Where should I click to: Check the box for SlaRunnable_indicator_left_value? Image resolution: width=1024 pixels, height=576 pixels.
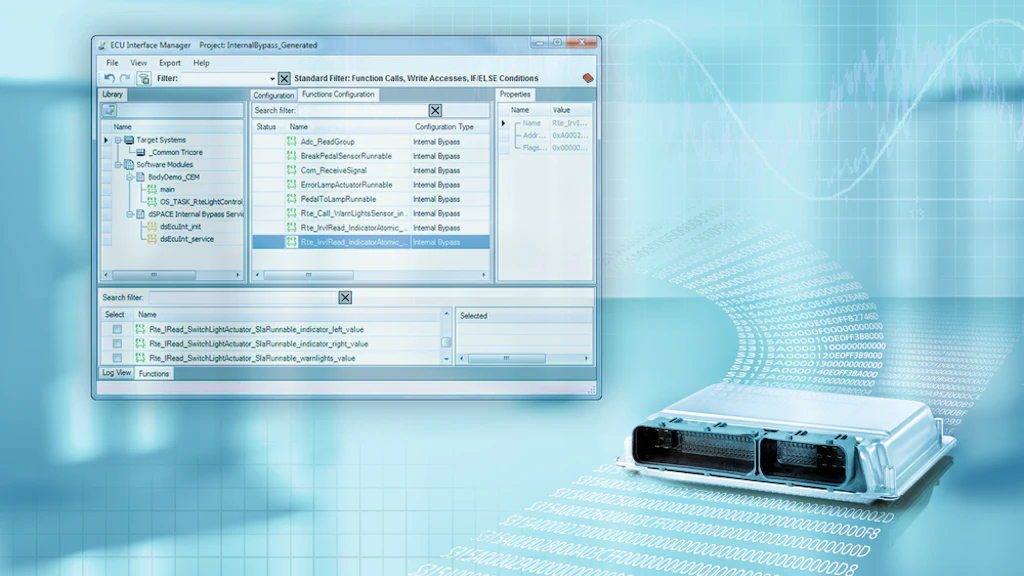[x=117, y=329]
